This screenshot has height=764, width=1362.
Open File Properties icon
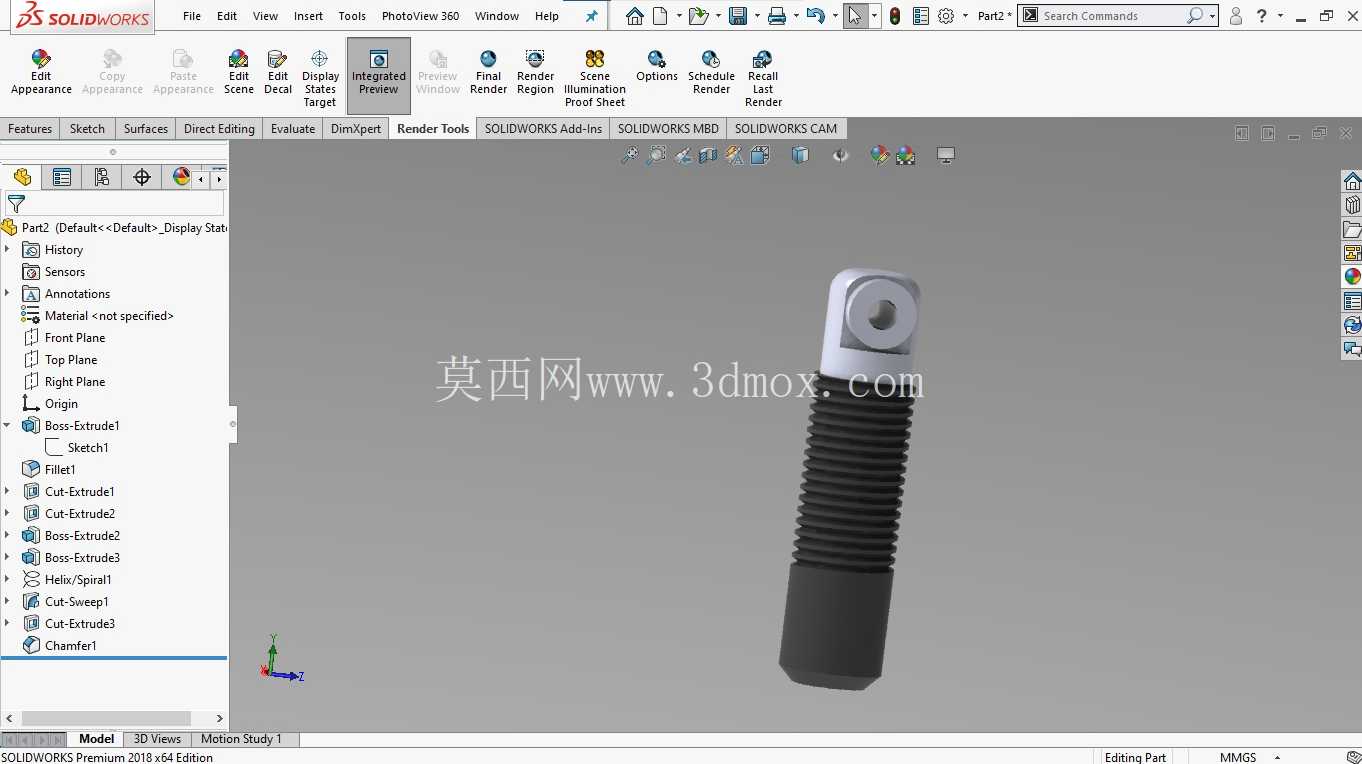coord(921,16)
